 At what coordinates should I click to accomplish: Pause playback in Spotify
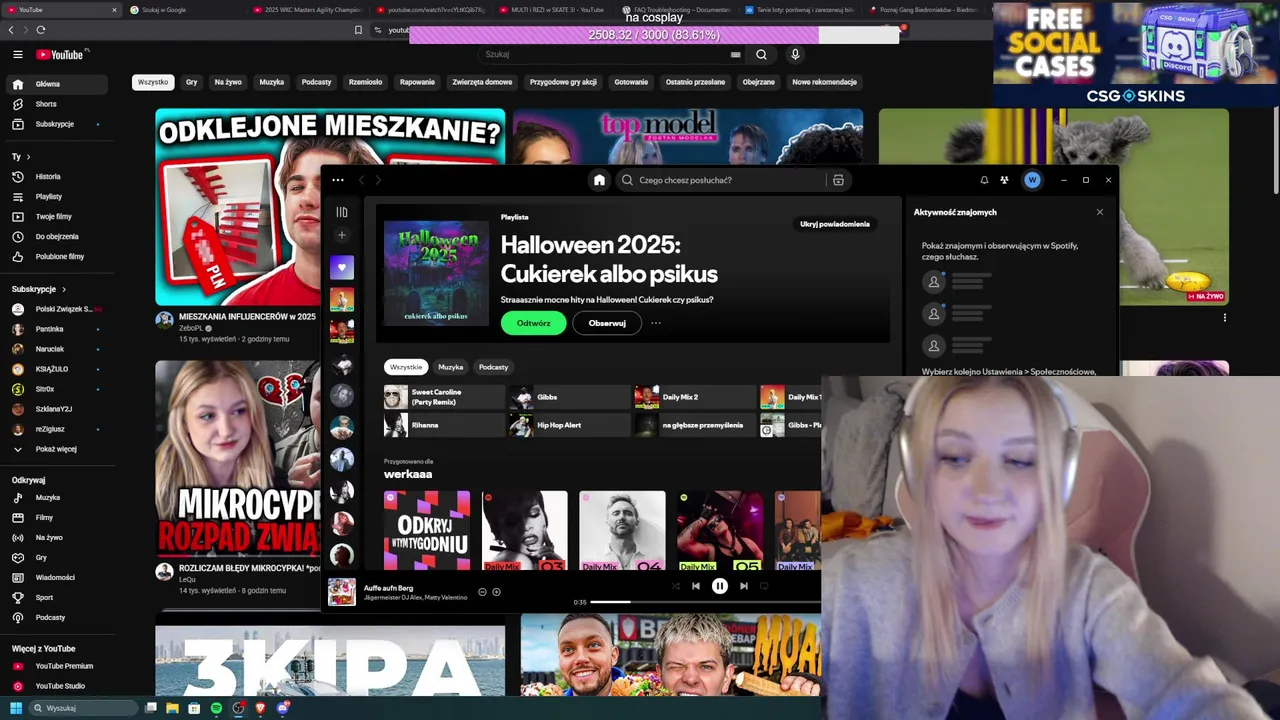[x=719, y=586]
